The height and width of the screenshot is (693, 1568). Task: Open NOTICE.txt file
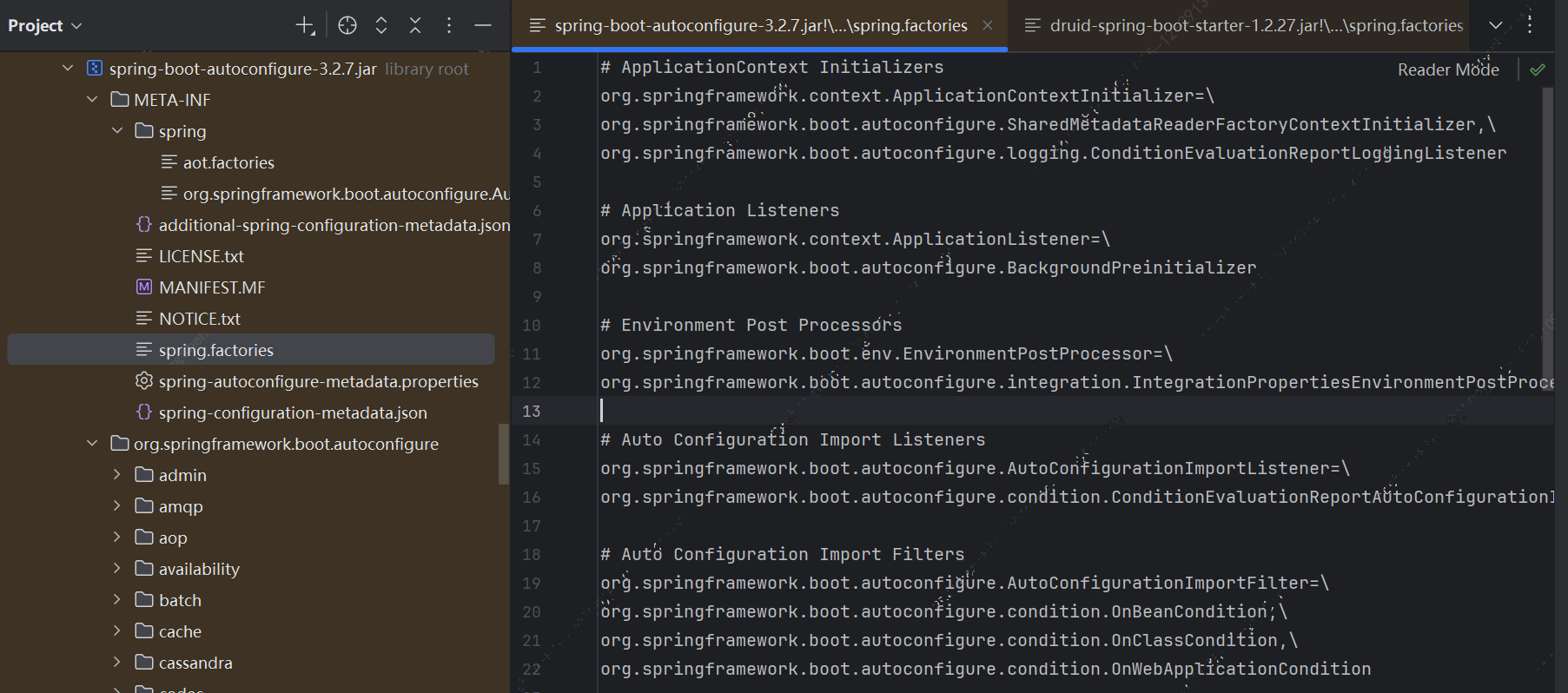coord(200,319)
